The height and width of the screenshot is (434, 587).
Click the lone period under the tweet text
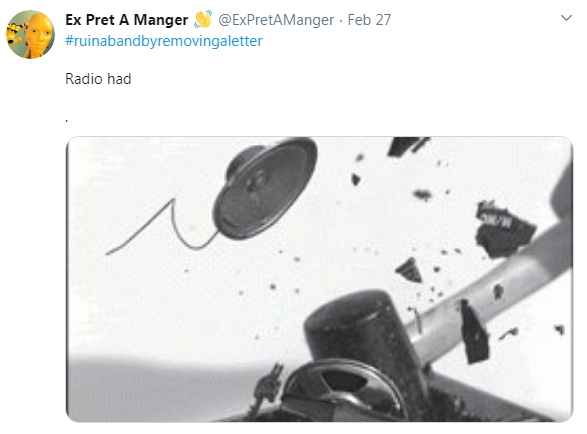(67, 121)
